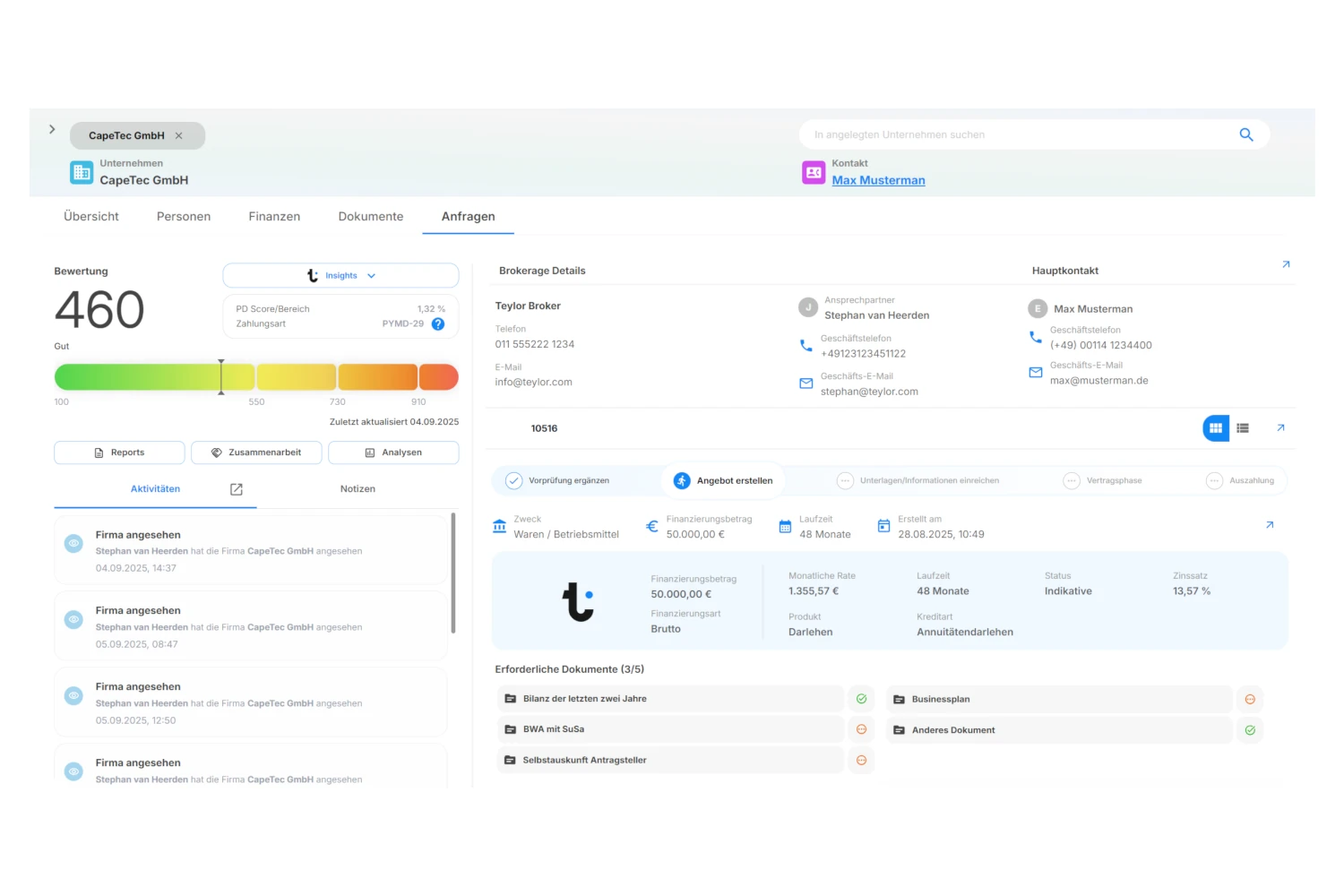This screenshot has width=1344, height=896.
Task: Open activities in external window icon
Action: [x=237, y=489]
